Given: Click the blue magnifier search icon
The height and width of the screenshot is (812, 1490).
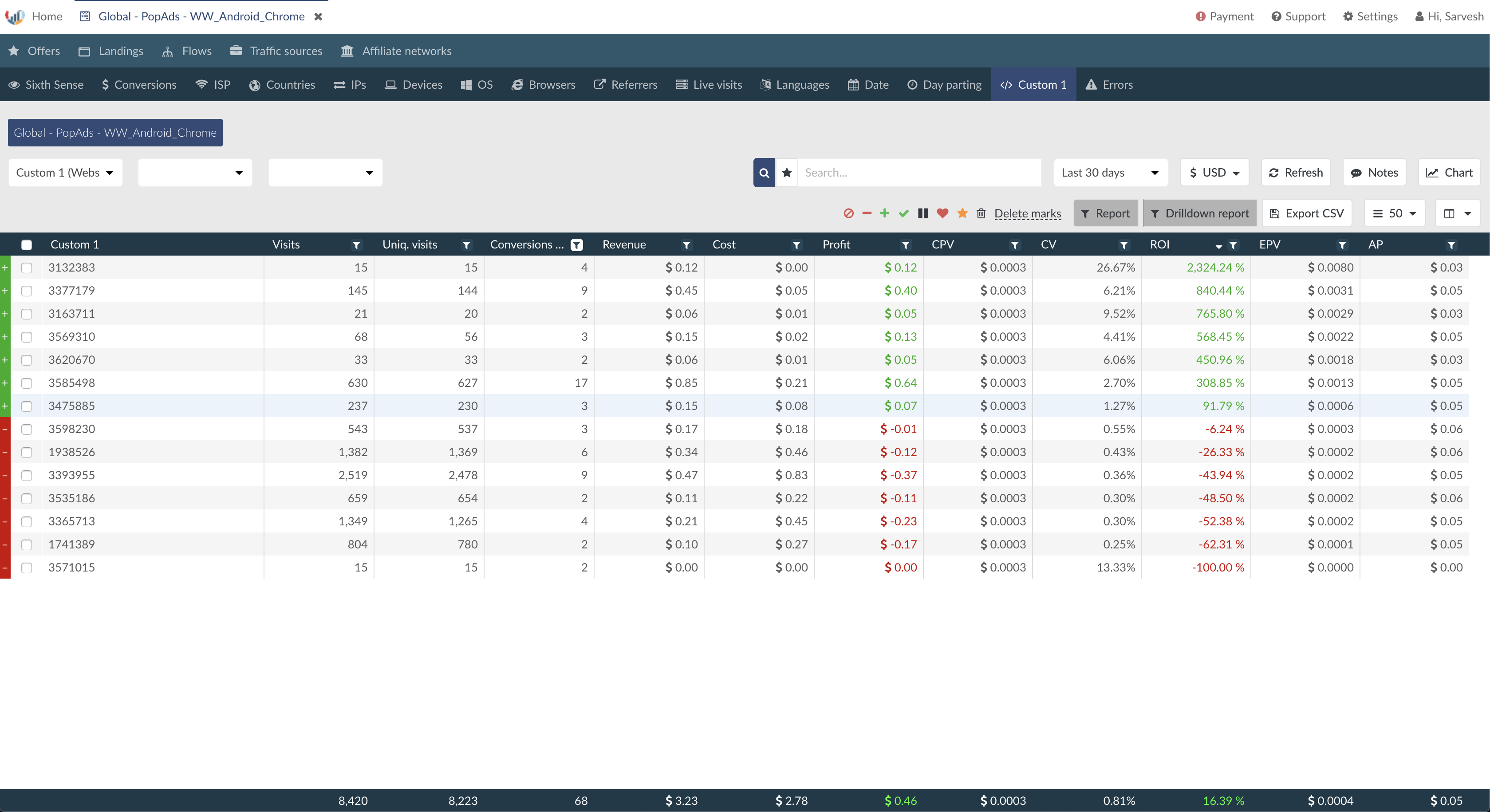Looking at the screenshot, I should click(x=764, y=173).
